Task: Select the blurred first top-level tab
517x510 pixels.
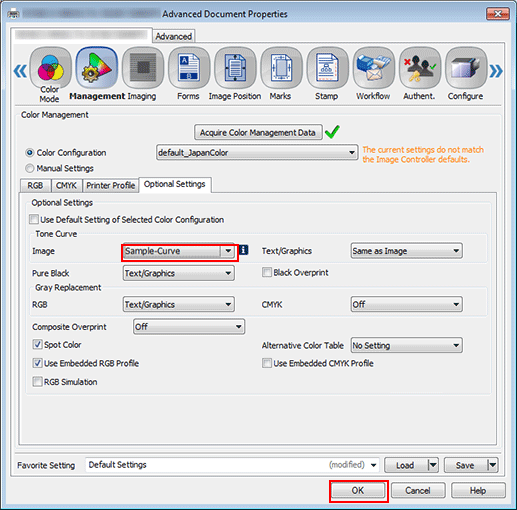Action: (x=82, y=35)
